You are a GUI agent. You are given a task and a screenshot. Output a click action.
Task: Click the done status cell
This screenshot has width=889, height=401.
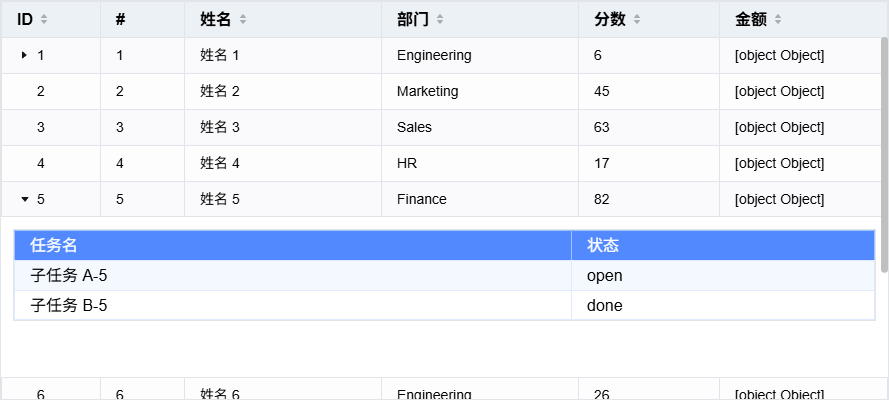pos(605,306)
